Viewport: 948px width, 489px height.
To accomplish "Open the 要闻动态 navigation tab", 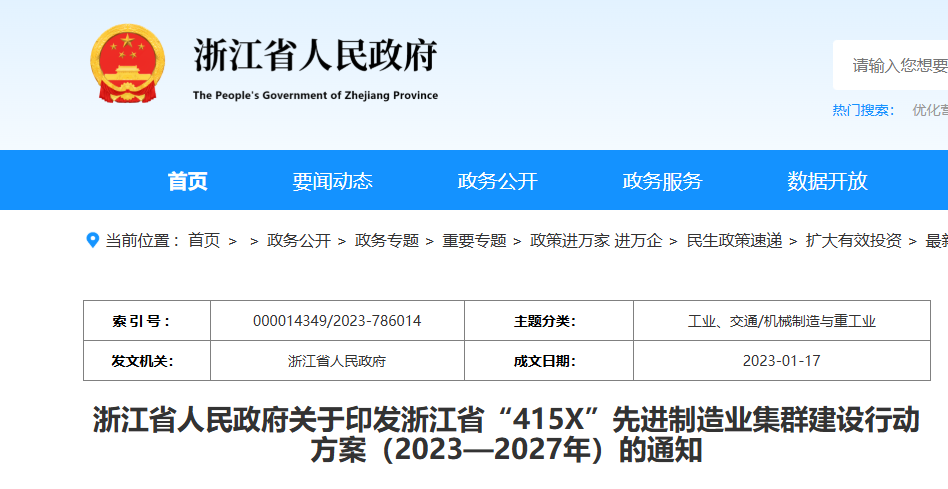I will tap(333, 181).
